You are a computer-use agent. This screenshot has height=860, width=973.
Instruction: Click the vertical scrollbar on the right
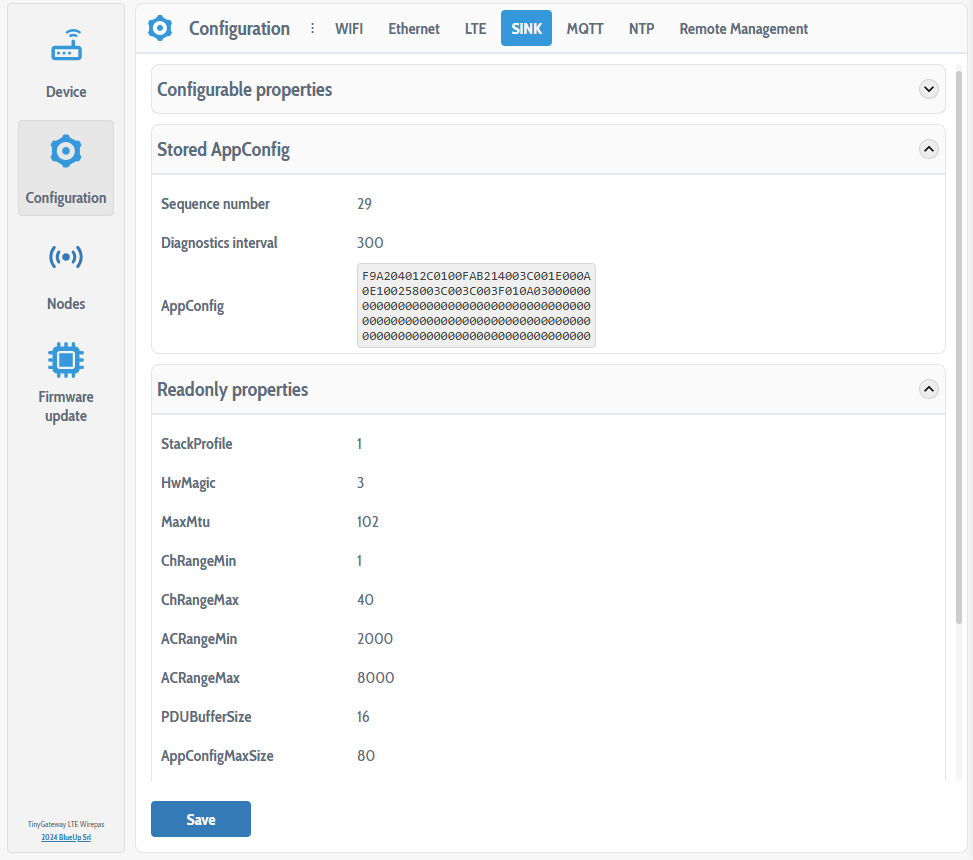click(x=959, y=350)
